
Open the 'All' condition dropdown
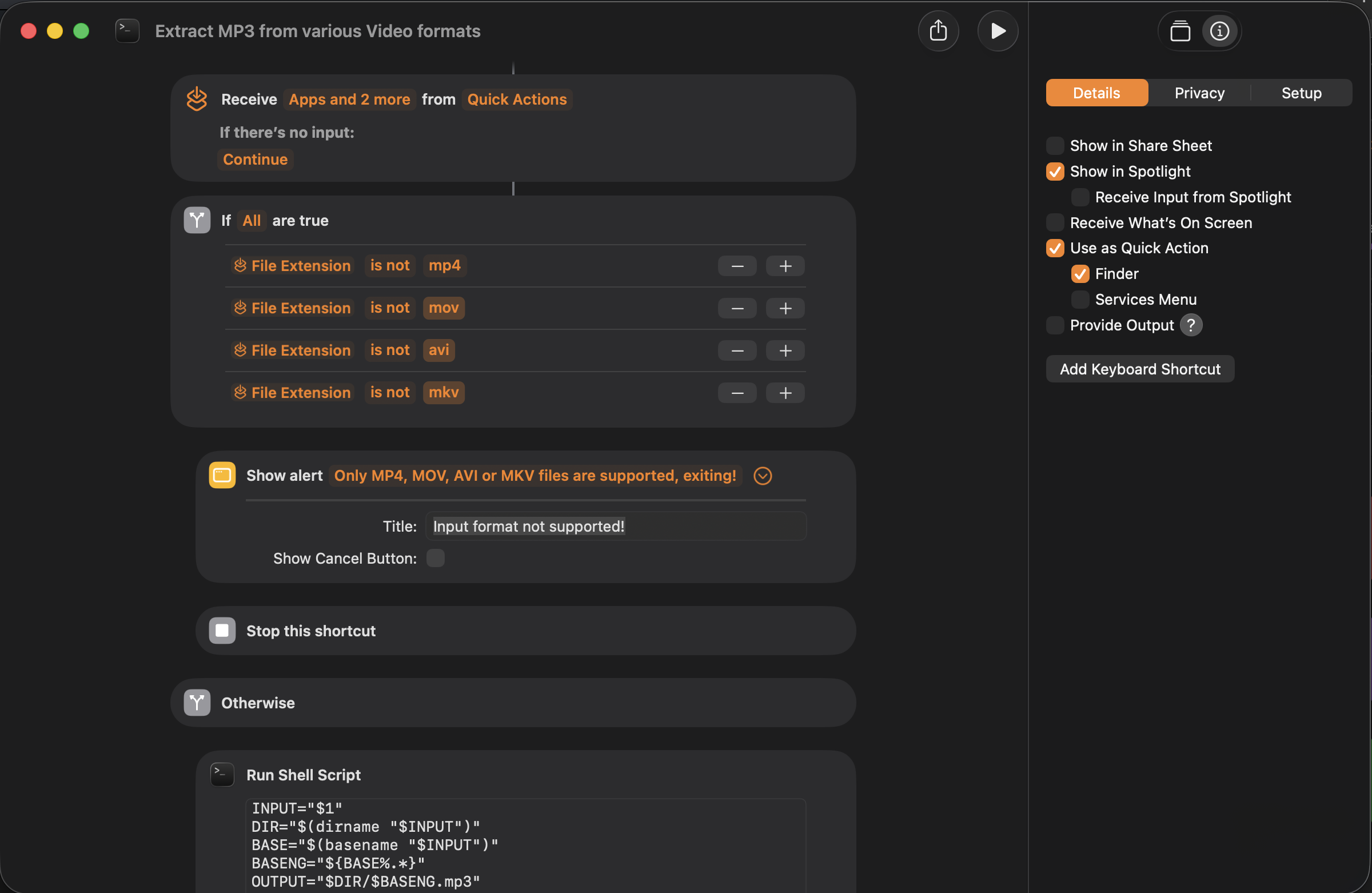(x=252, y=221)
